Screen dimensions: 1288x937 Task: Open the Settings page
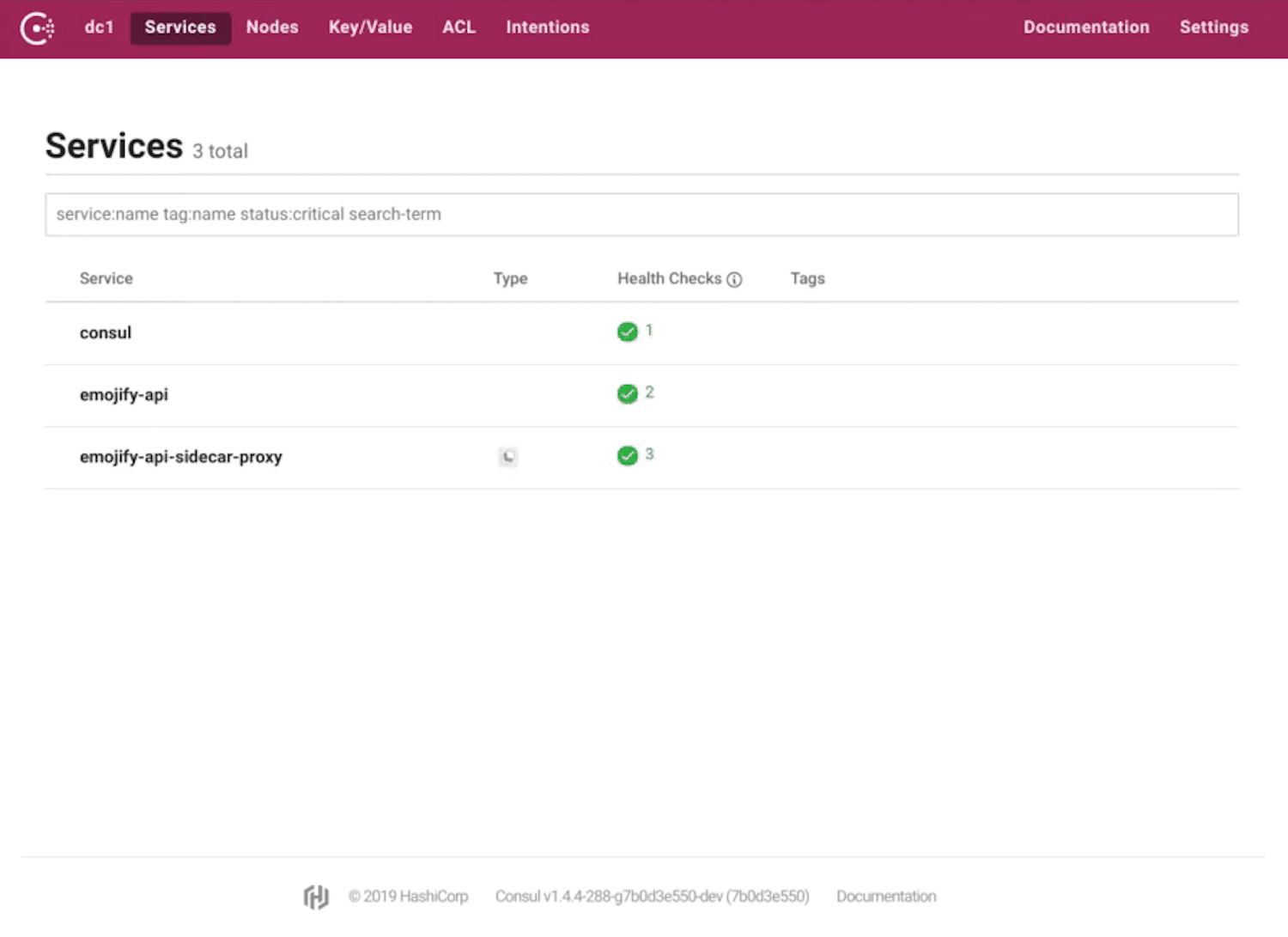click(1213, 27)
